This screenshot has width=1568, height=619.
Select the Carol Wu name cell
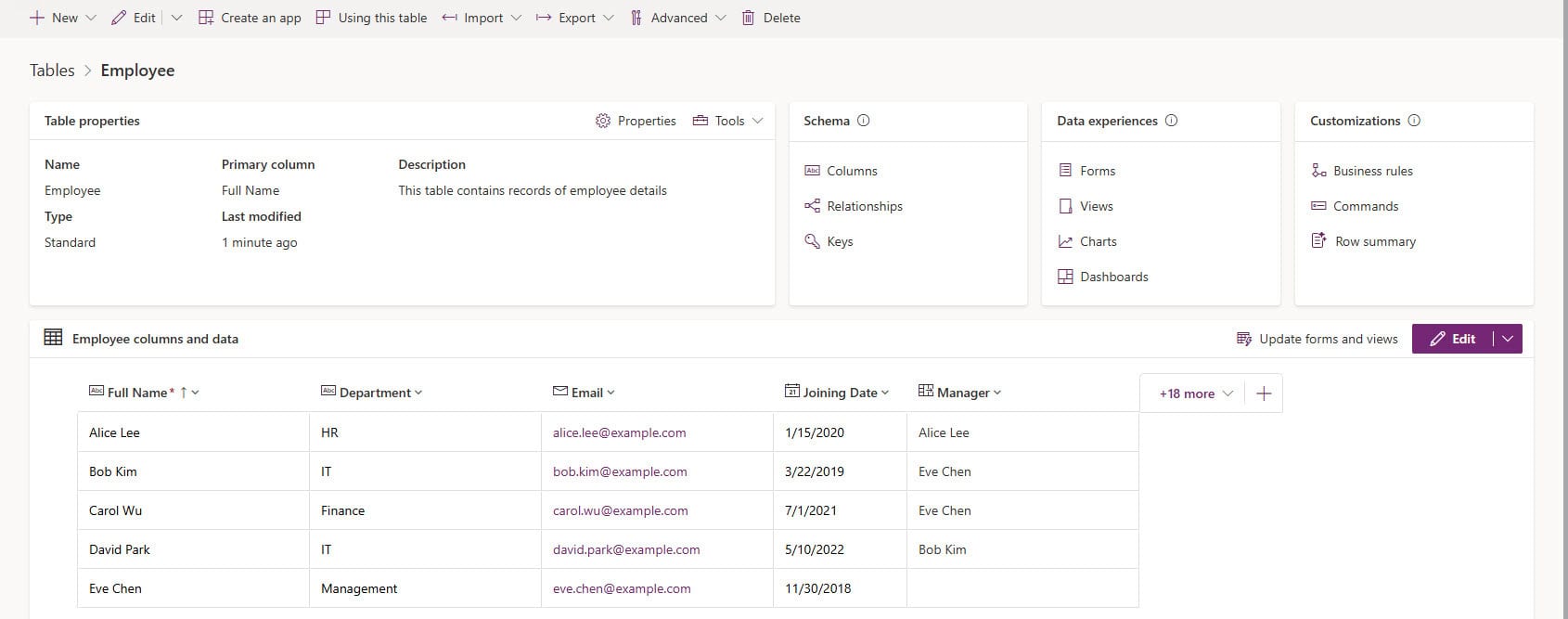point(116,510)
